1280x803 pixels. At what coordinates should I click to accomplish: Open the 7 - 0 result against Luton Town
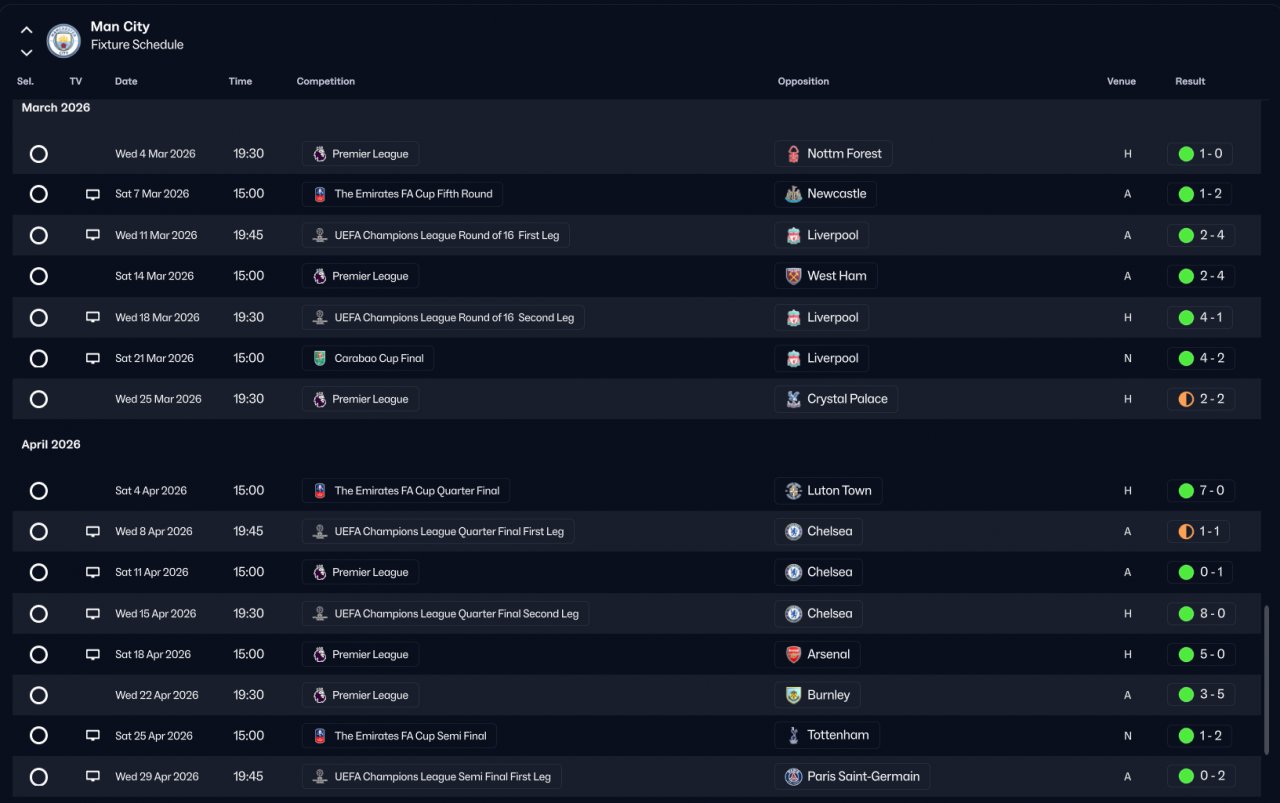(1200, 491)
